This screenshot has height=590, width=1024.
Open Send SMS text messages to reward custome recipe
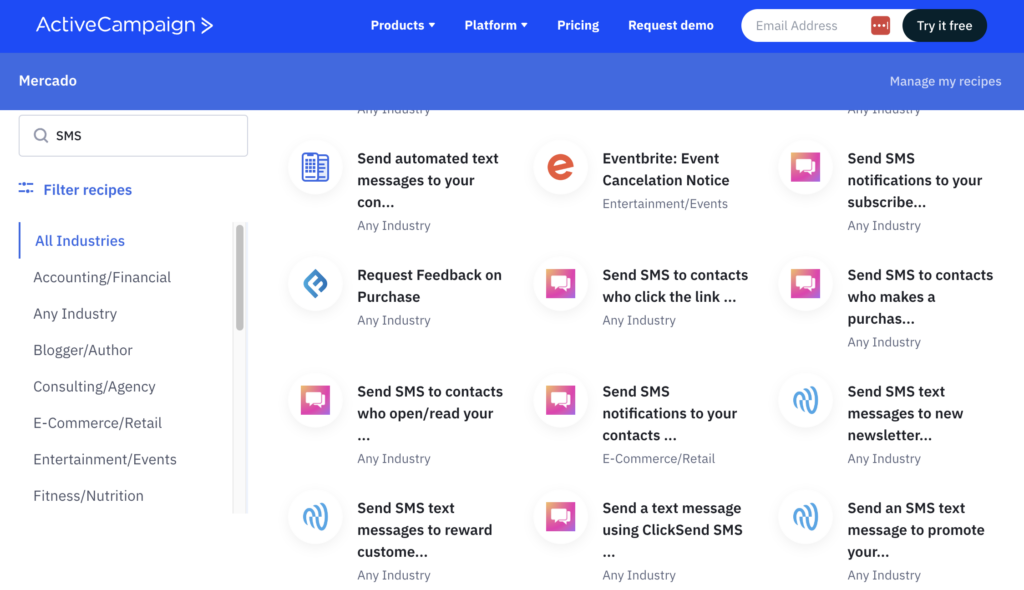point(424,530)
